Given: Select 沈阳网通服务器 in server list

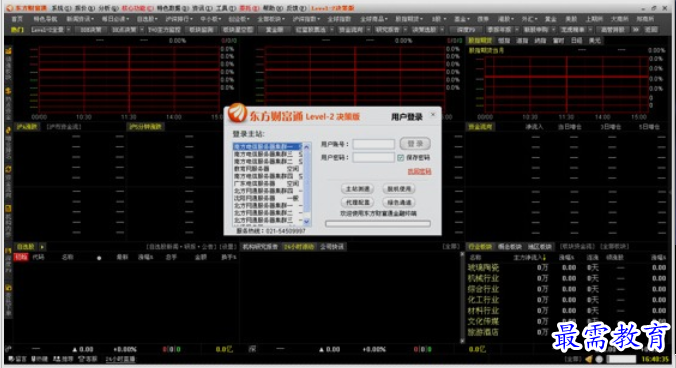Looking at the screenshot, I should (268, 198).
